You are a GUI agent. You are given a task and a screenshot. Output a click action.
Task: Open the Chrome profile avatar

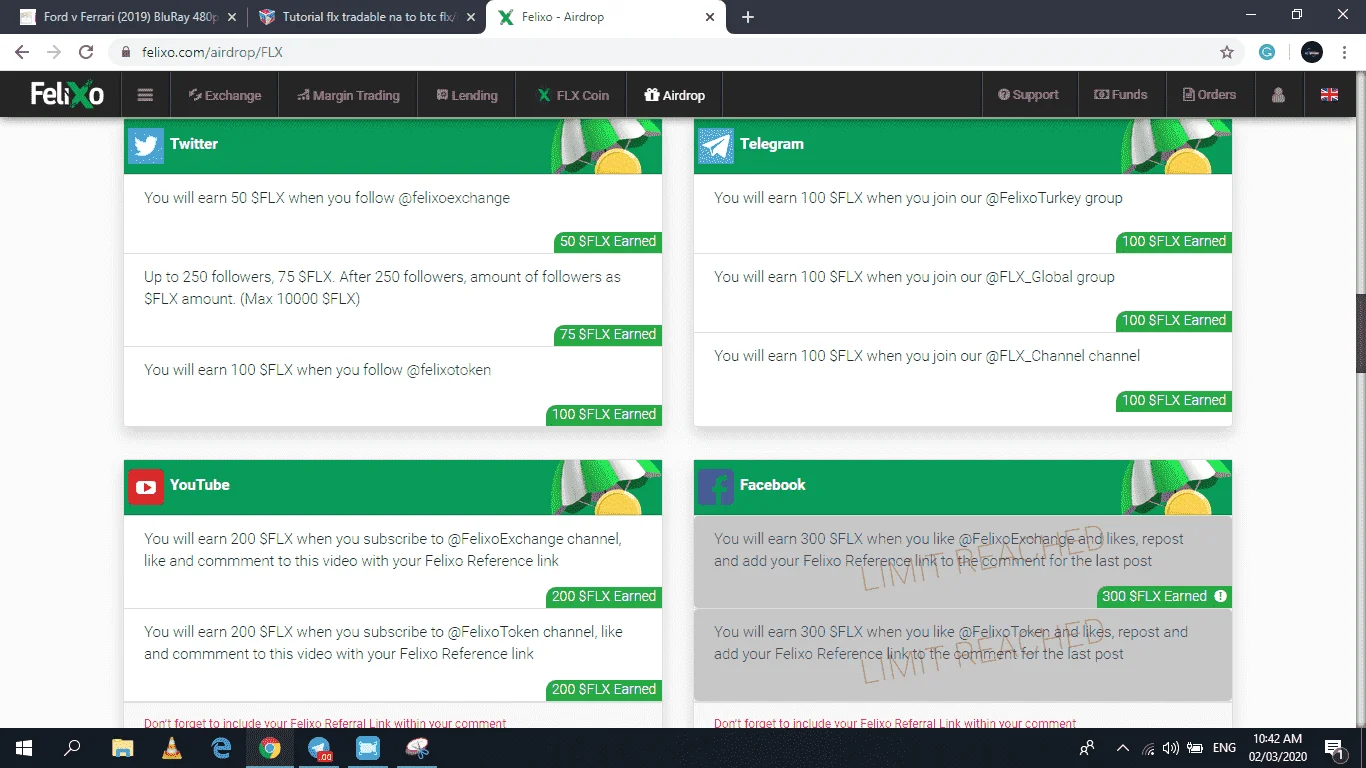tap(1312, 52)
